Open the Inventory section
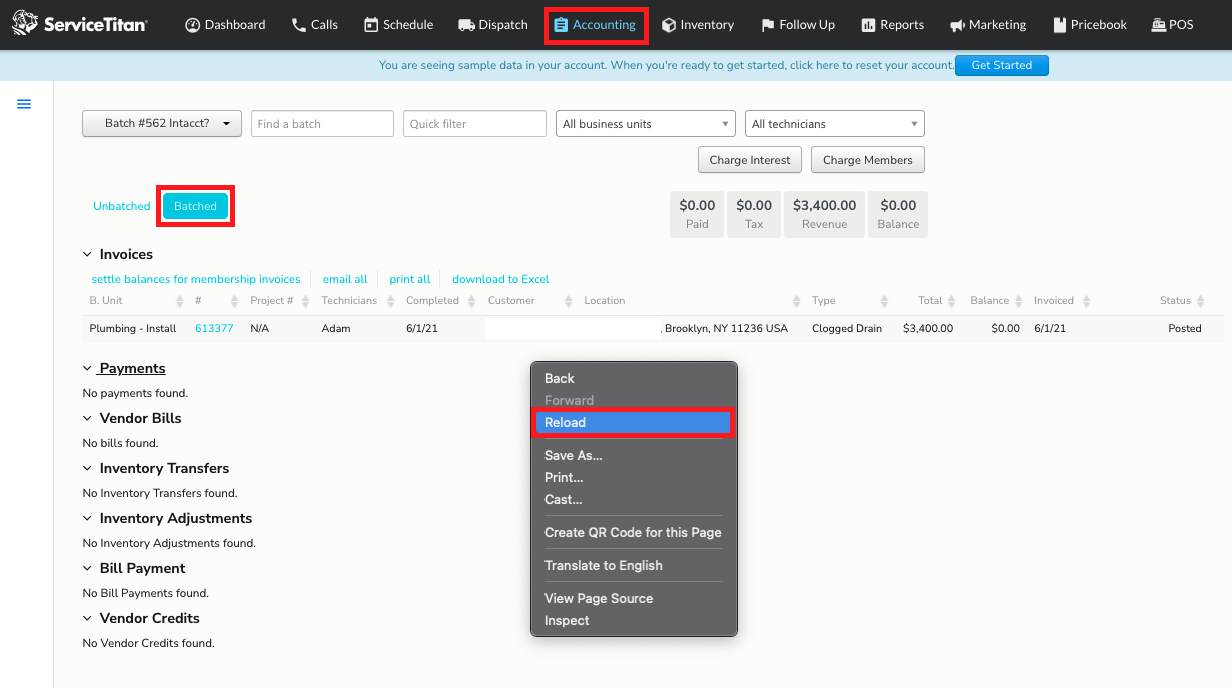 pos(698,24)
